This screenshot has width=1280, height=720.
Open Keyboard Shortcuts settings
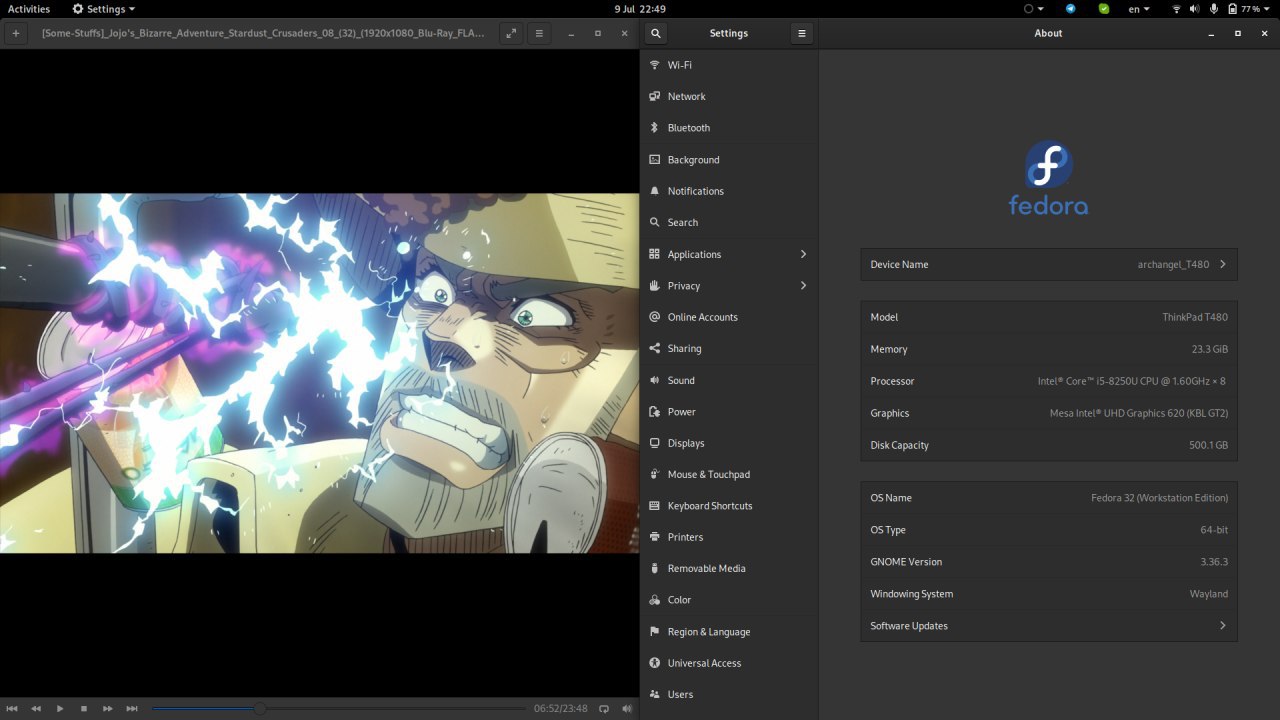click(729, 505)
